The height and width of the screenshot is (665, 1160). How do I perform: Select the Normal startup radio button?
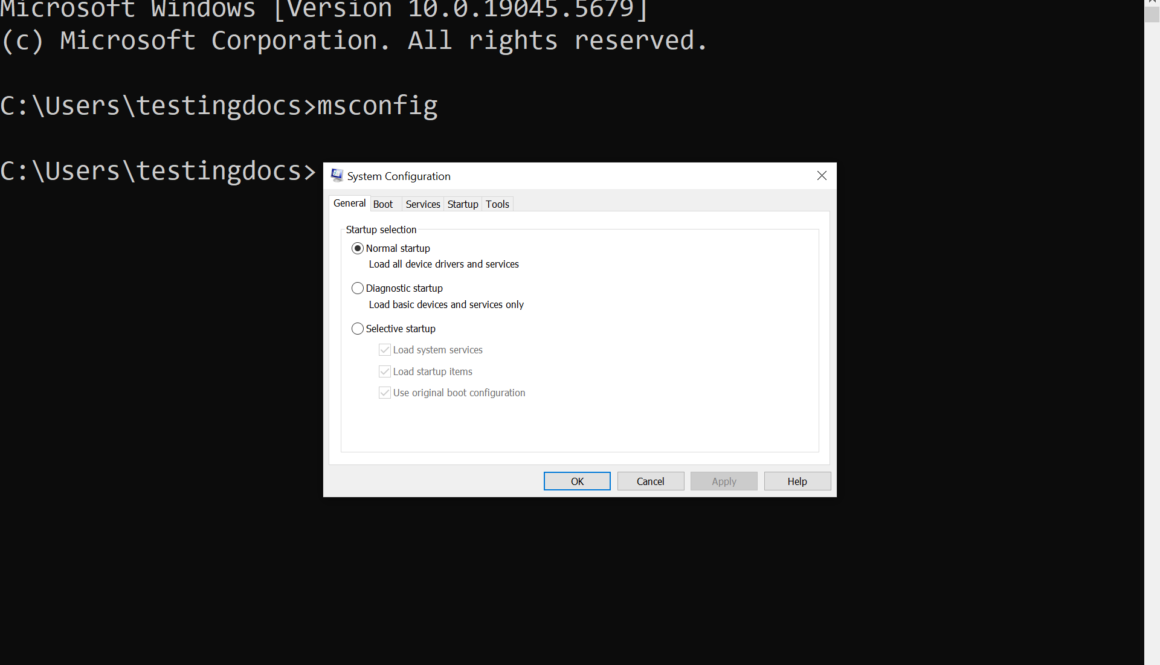pyautogui.click(x=358, y=248)
